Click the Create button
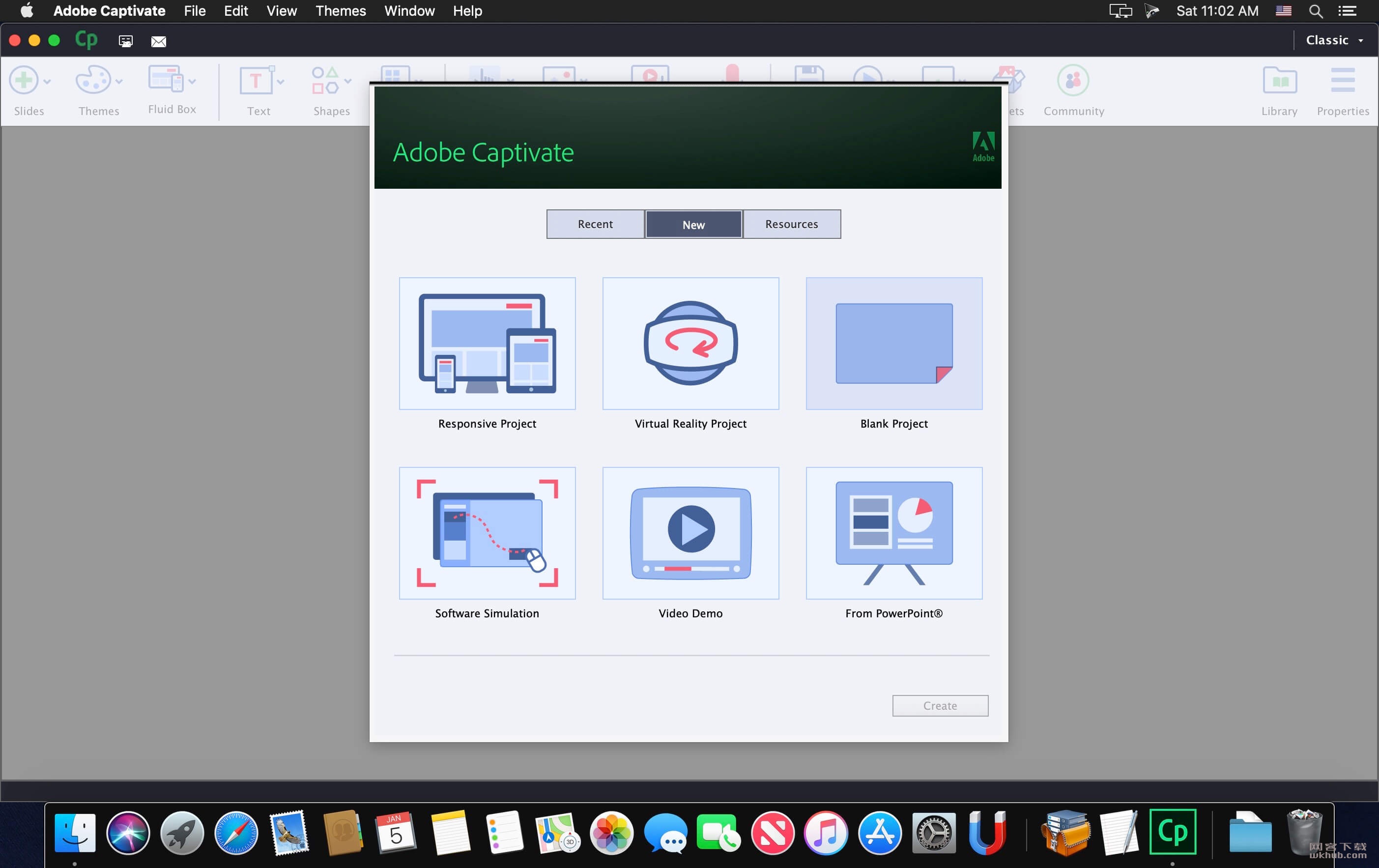 pyautogui.click(x=940, y=705)
